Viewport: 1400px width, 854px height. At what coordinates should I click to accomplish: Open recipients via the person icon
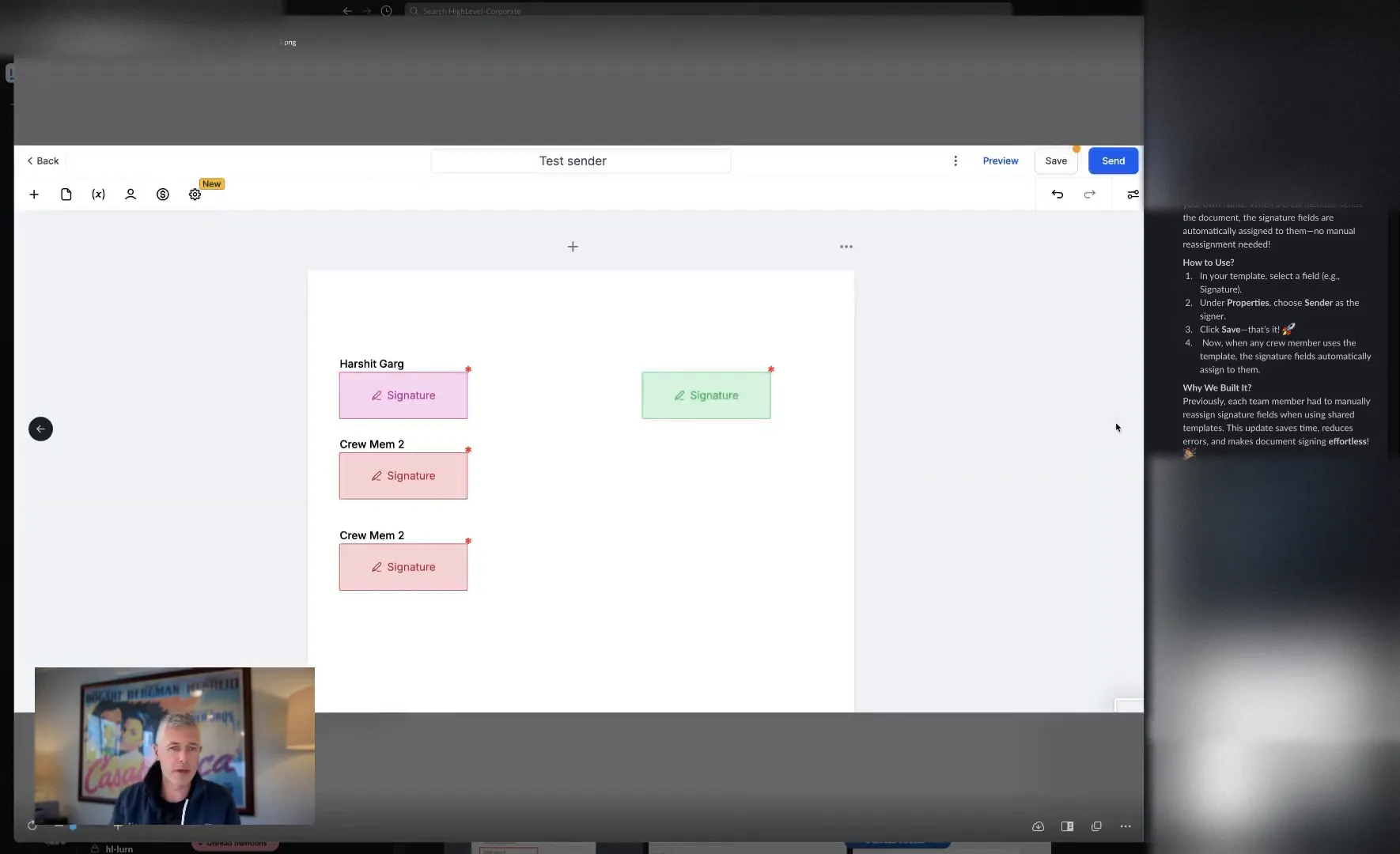tap(131, 195)
